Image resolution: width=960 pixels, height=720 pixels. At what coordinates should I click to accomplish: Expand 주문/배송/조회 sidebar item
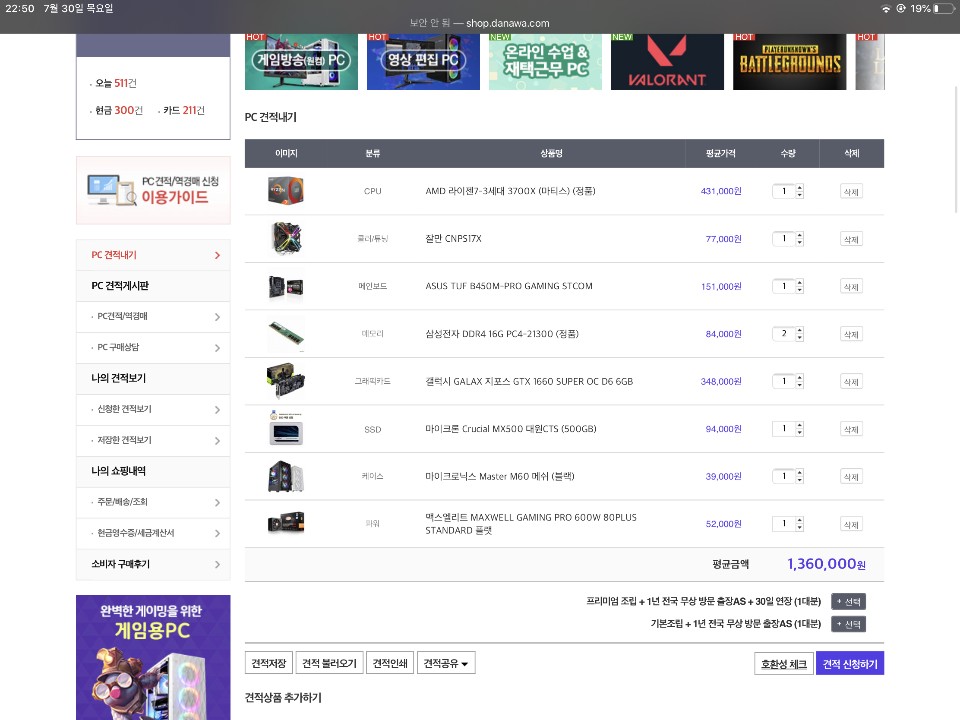153,502
